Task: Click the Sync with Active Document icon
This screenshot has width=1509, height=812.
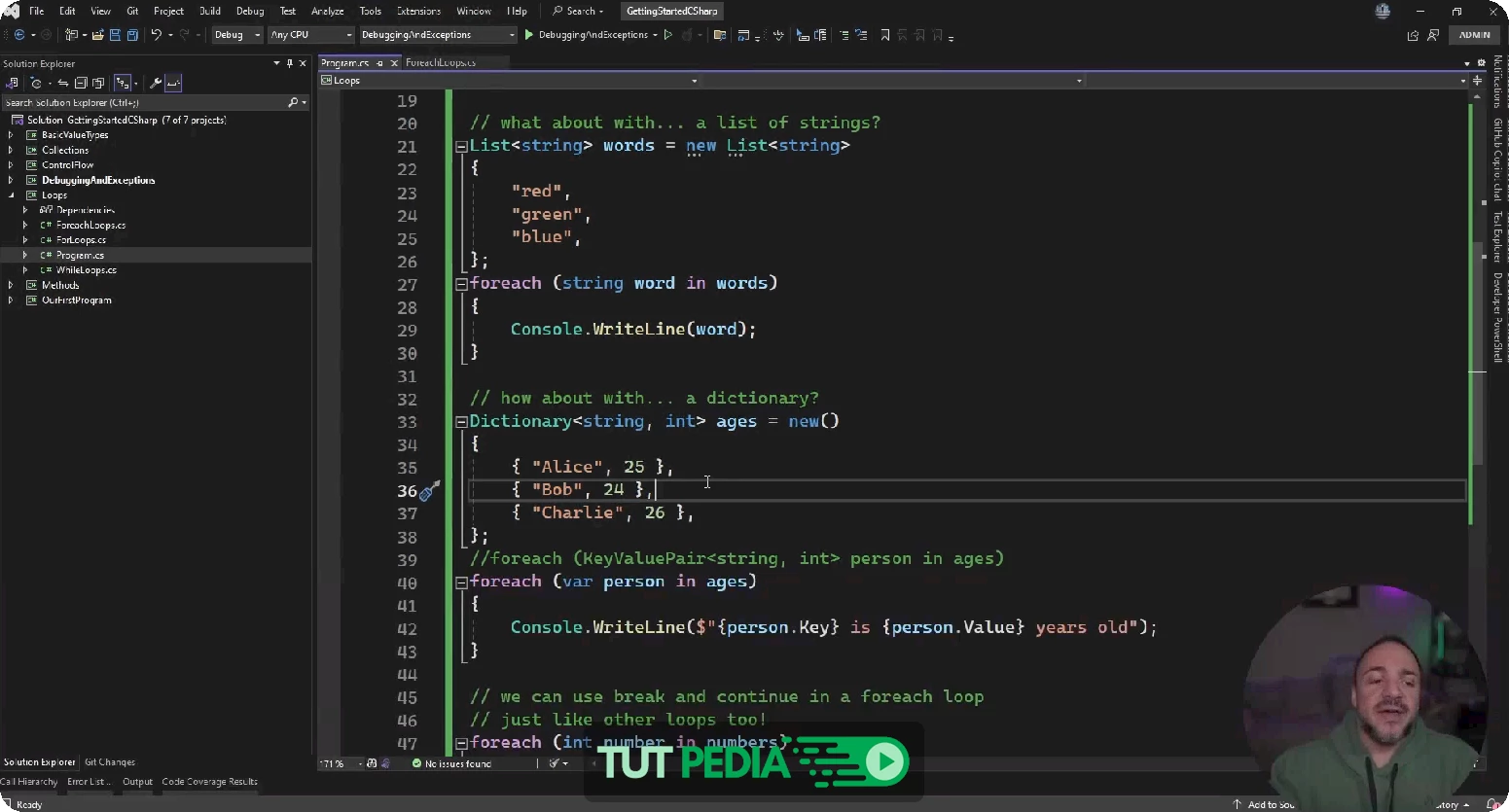Action: tap(63, 83)
